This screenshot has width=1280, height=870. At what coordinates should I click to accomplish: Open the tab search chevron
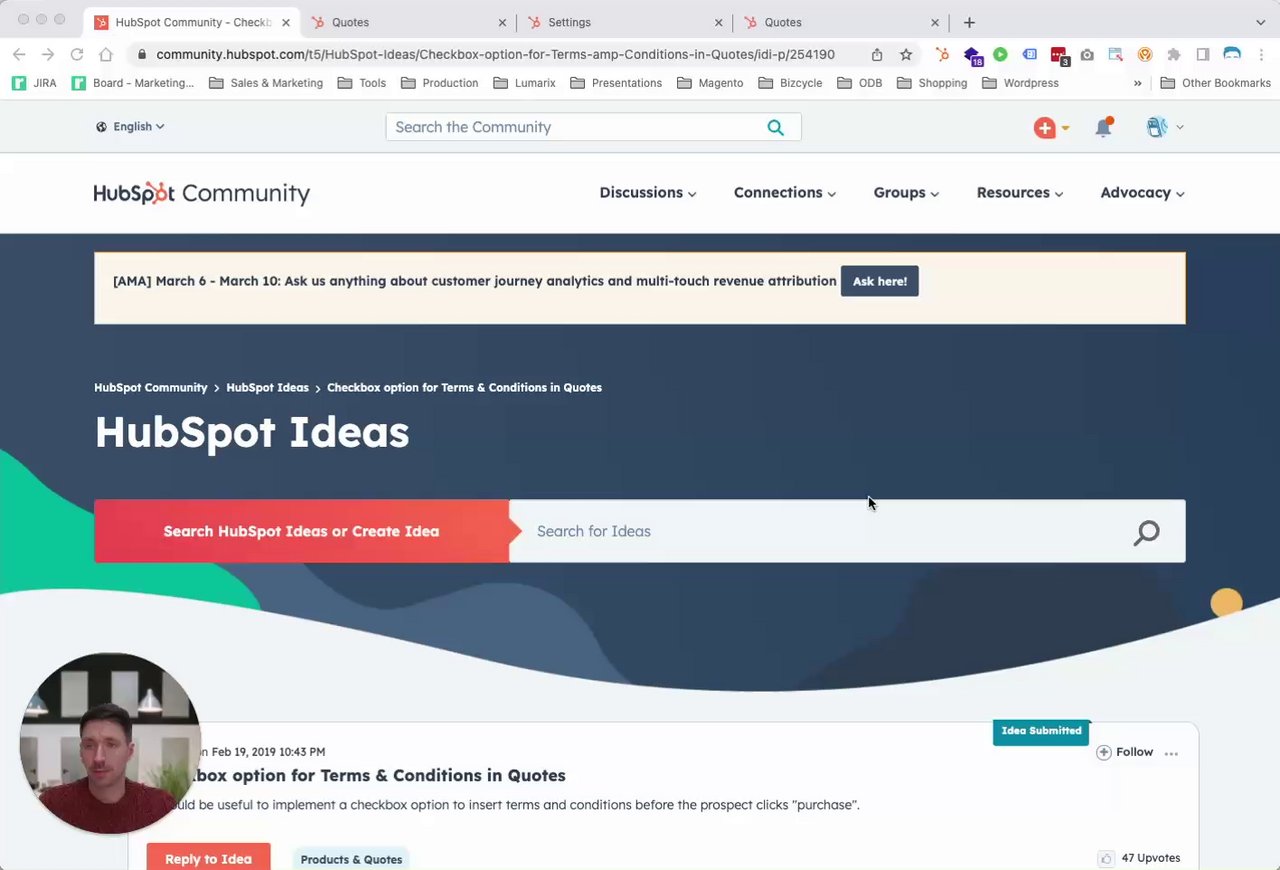(x=1260, y=22)
